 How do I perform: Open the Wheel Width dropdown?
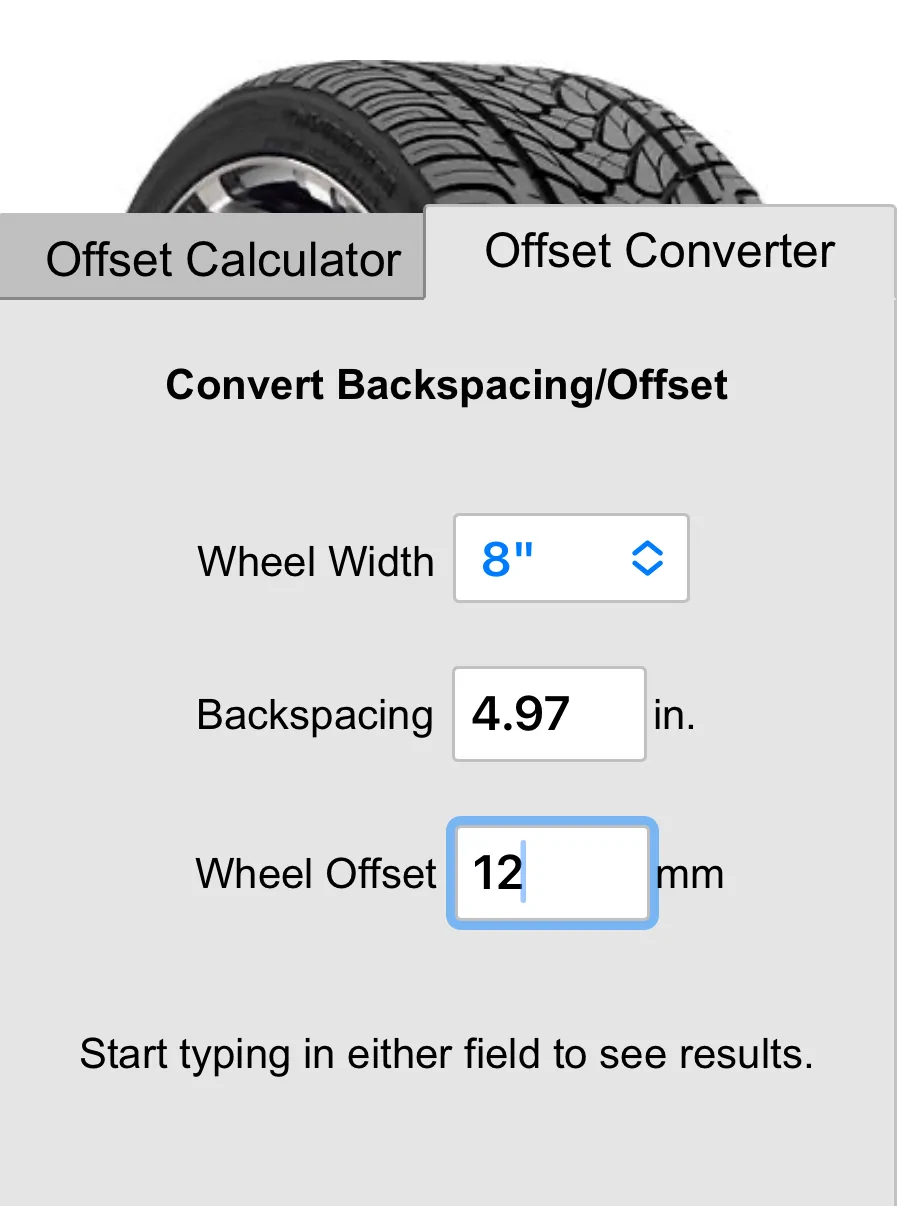(571, 558)
